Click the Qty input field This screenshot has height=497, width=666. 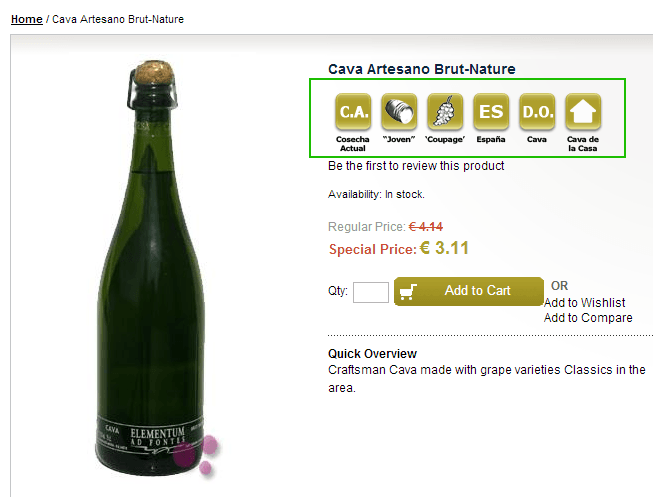point(371,292)
